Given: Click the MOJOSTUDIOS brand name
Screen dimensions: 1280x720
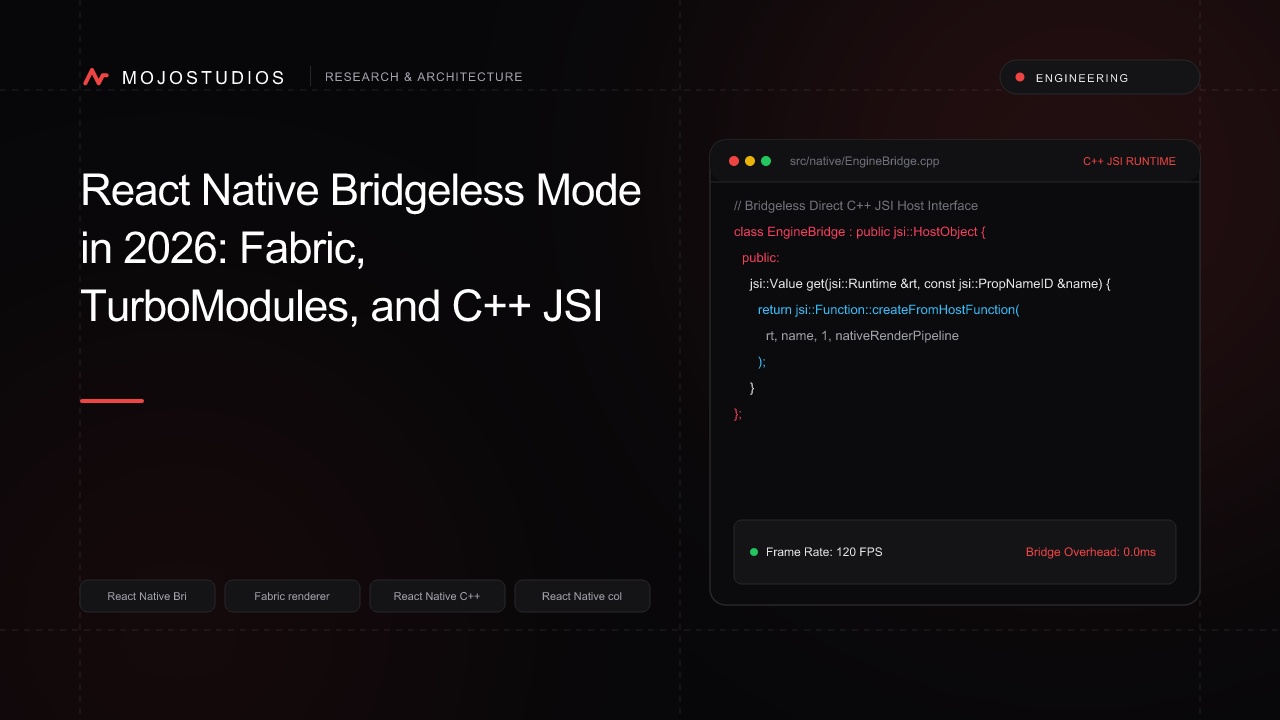Looking at the screenshot, I should point(203,78).
